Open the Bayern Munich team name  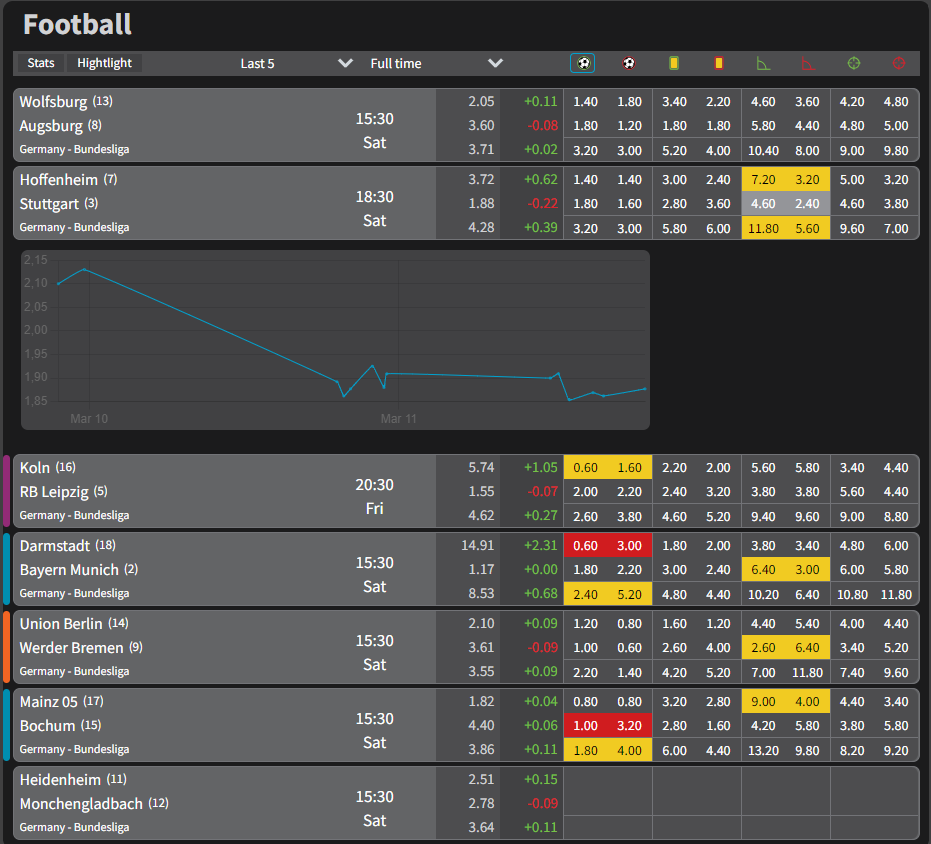click(x=69, y=570)
